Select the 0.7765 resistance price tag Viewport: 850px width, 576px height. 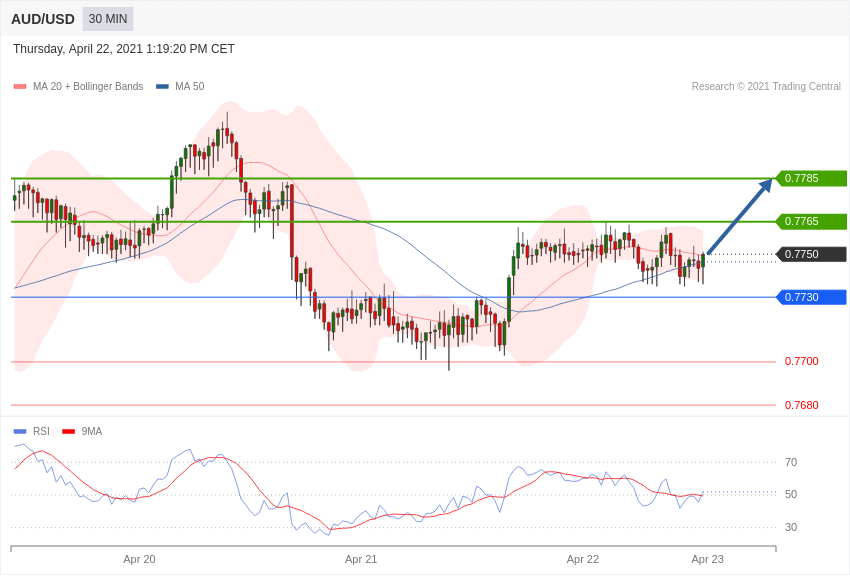click(x=812, y=222)
